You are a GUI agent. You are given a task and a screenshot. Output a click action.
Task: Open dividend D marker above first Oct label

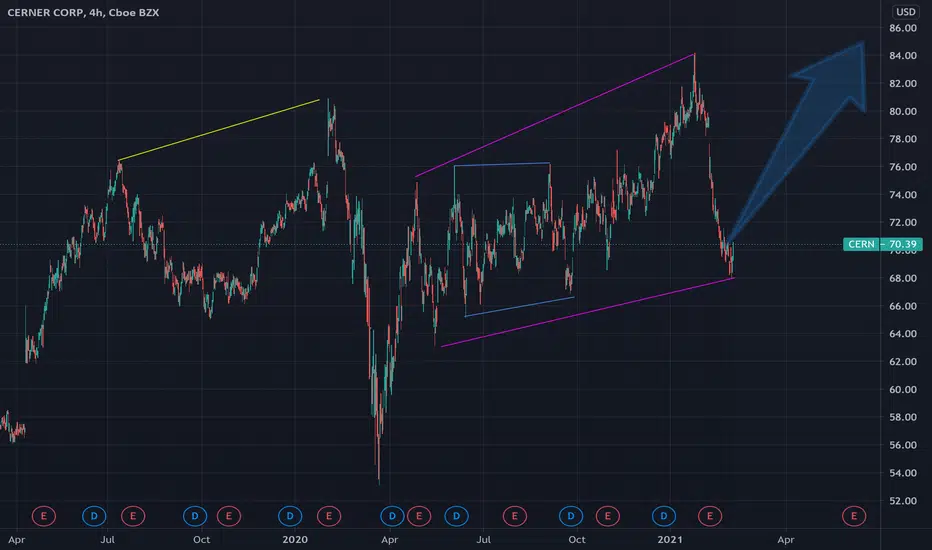tap(195, 516)
